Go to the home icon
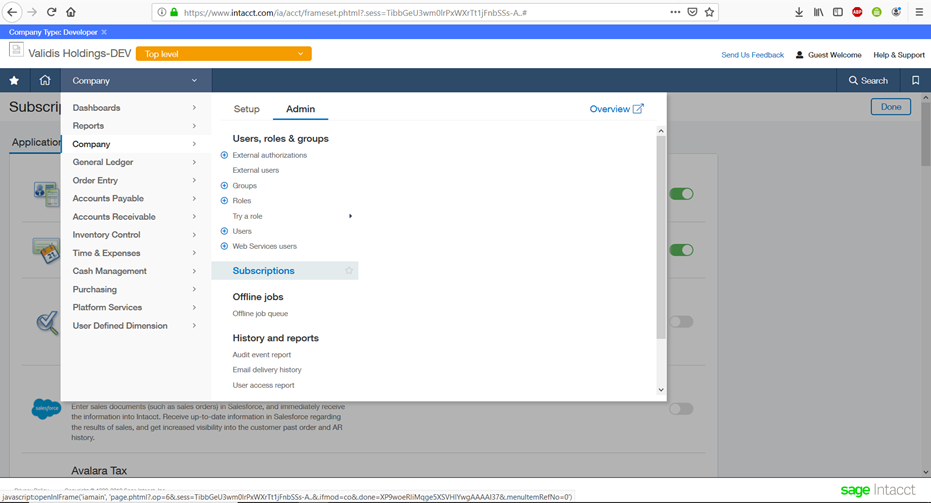This screenshot has height=503, width=931. [x=45, y=80]
